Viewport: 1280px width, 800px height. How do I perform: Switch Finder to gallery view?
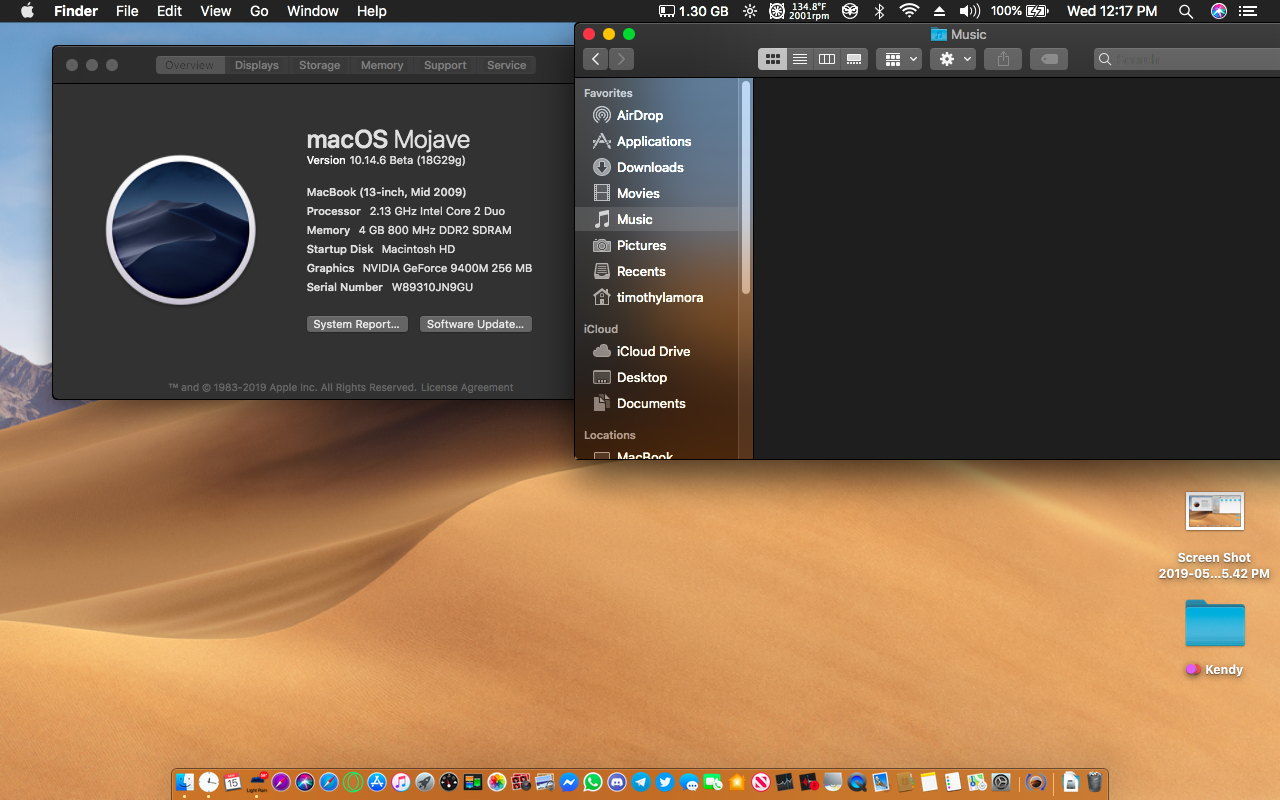click(x=854, y=59)
